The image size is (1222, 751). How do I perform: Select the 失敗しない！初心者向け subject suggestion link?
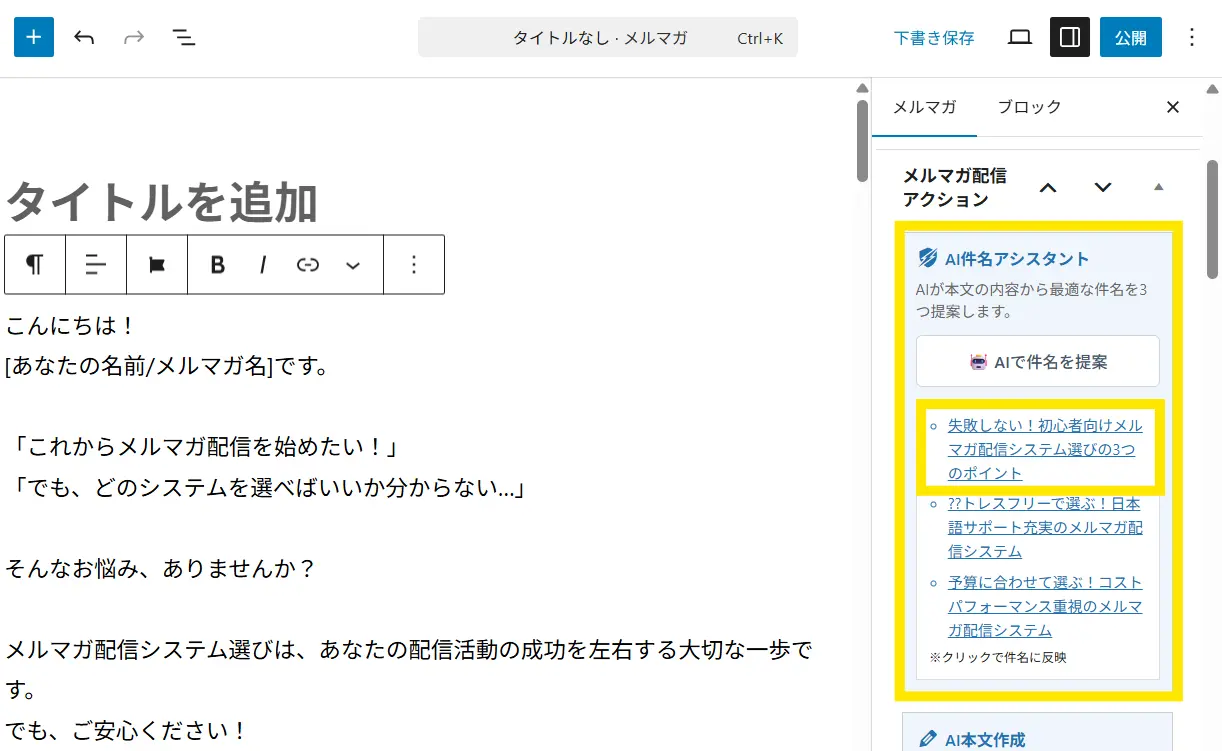coord(1044,449)
